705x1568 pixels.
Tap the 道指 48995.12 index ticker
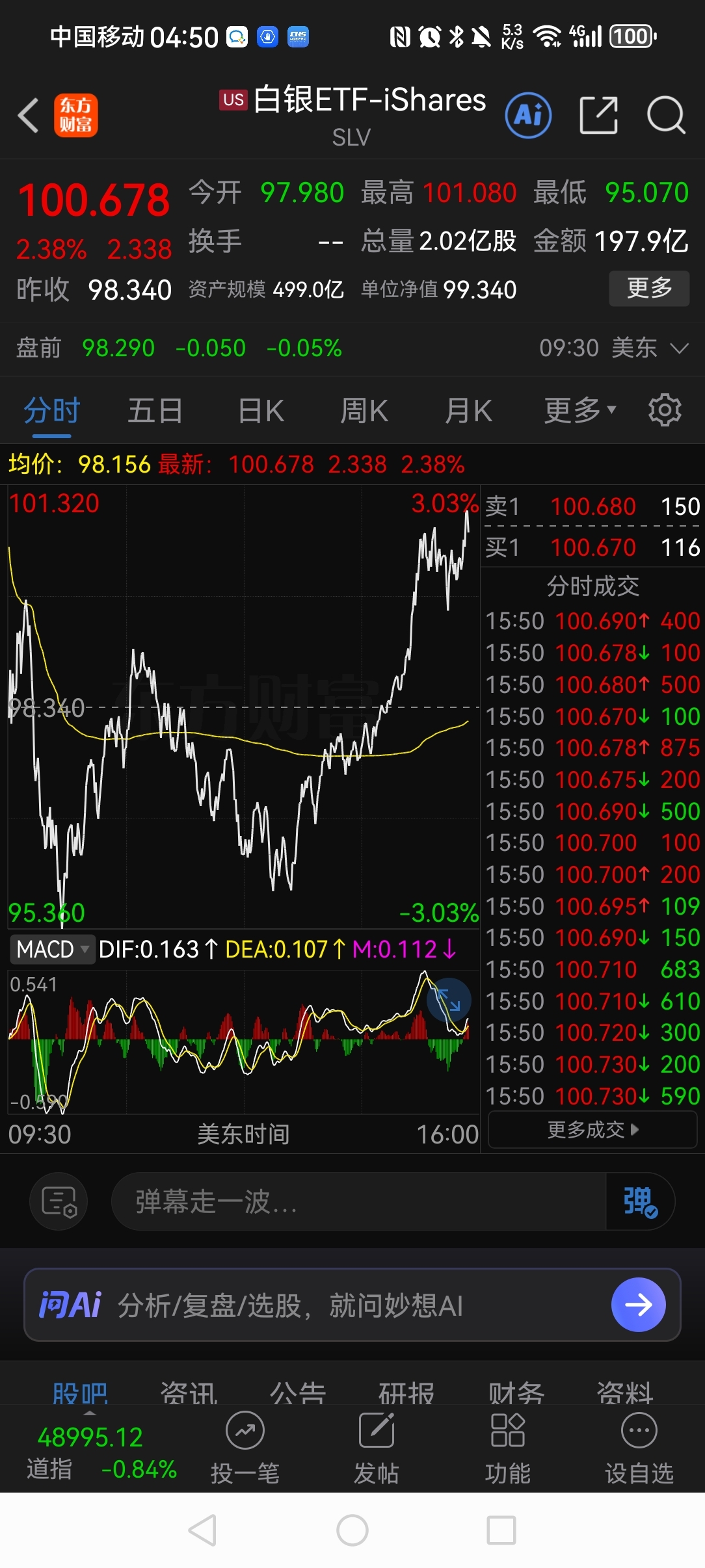tap(101, 1452)
